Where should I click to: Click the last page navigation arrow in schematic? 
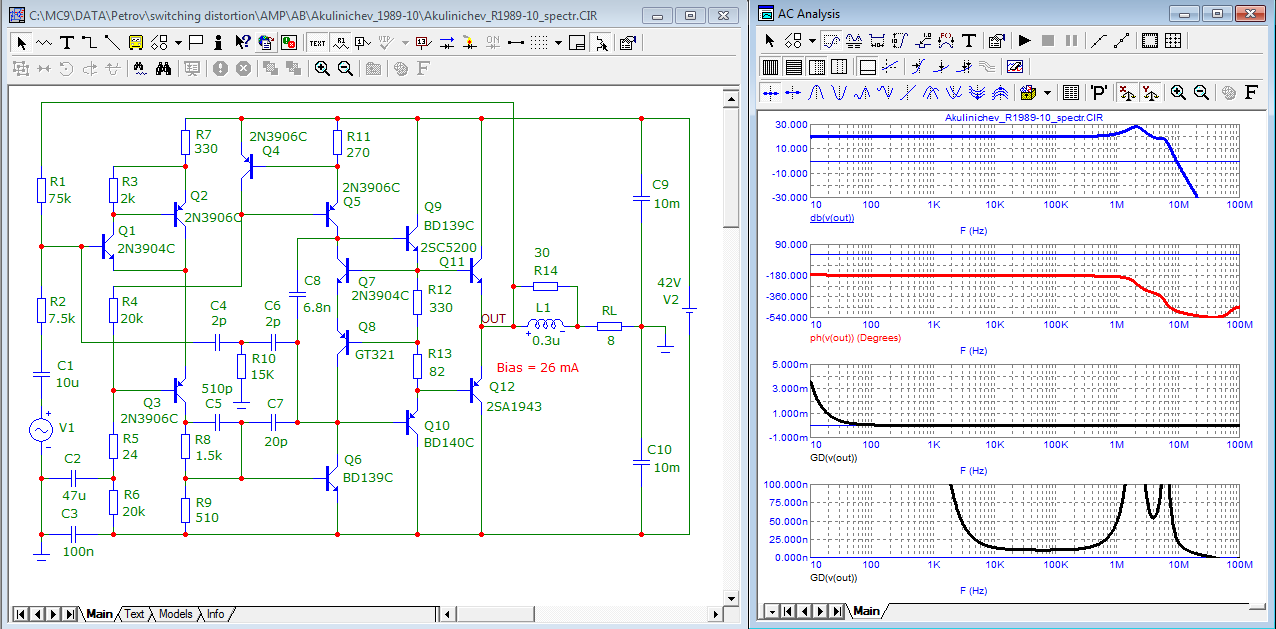[69, 614]
